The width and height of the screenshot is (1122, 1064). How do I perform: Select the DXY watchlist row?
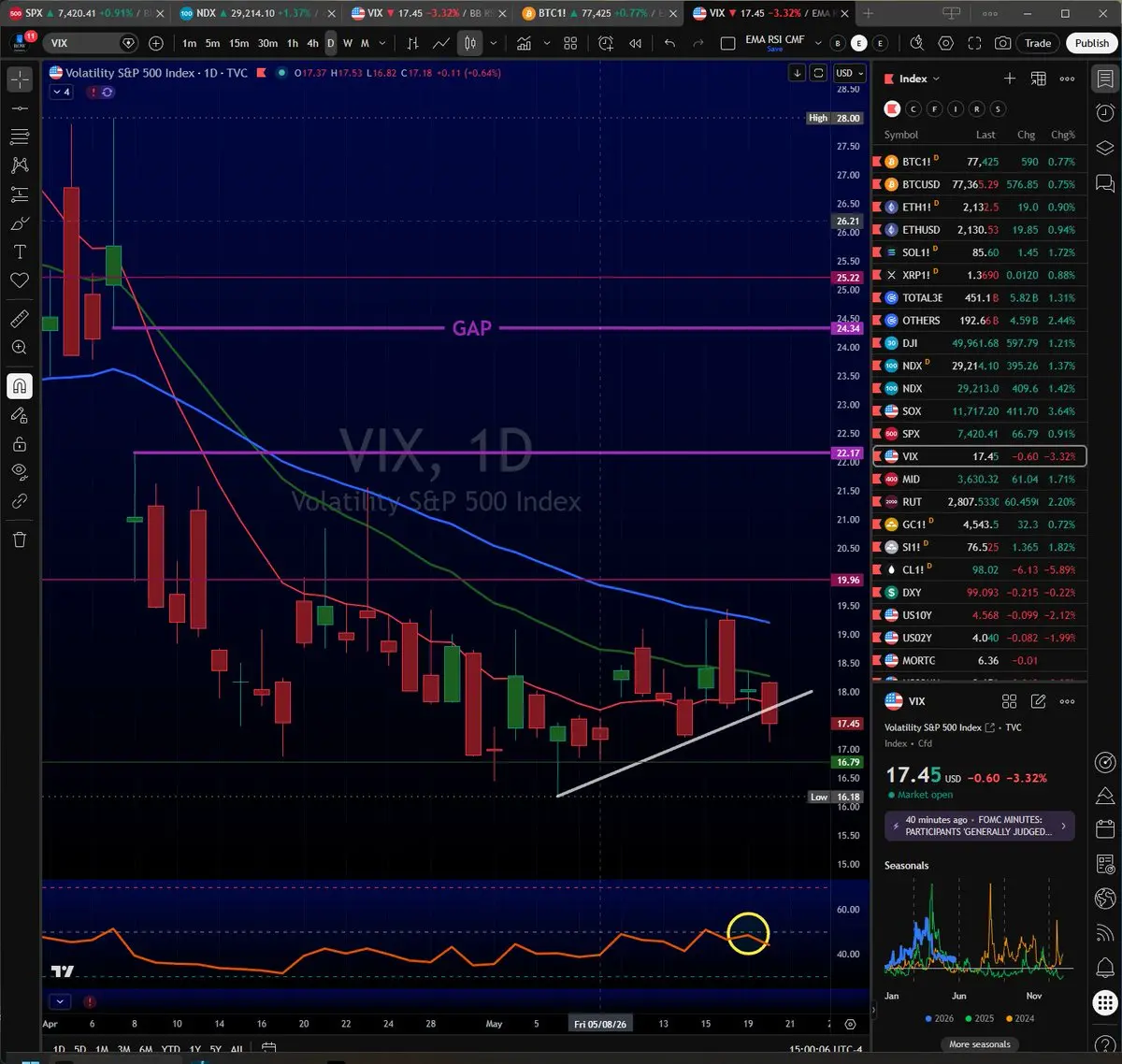point(979,592)
